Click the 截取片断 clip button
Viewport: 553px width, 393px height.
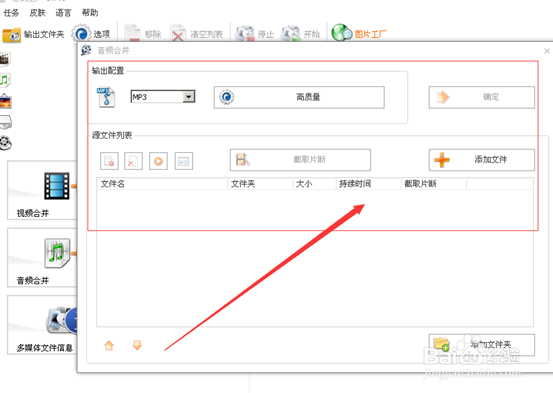[300, 160]
